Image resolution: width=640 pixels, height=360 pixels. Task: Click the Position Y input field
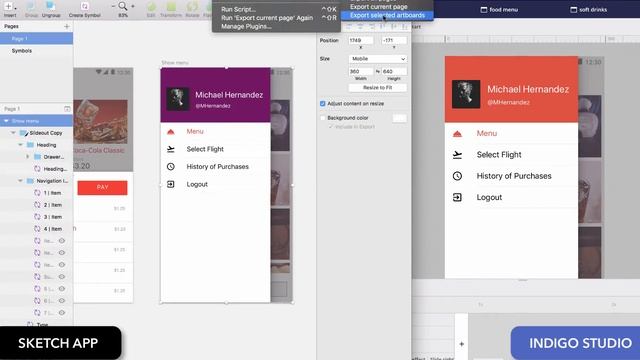[x=394, y=40]
